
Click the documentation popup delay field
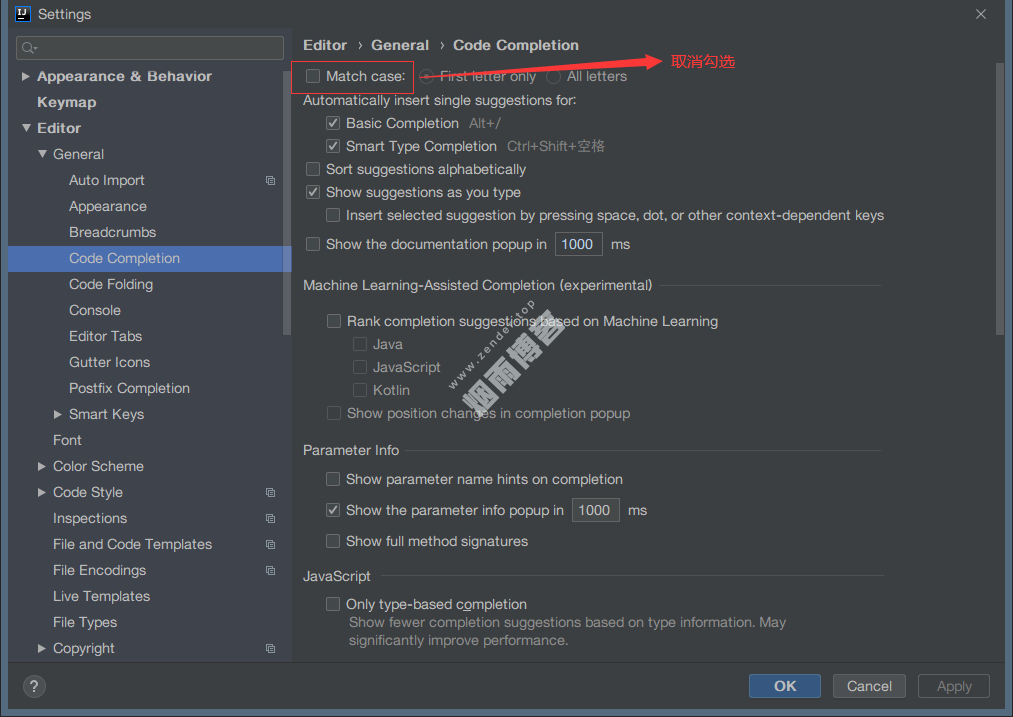click(578, 244)
